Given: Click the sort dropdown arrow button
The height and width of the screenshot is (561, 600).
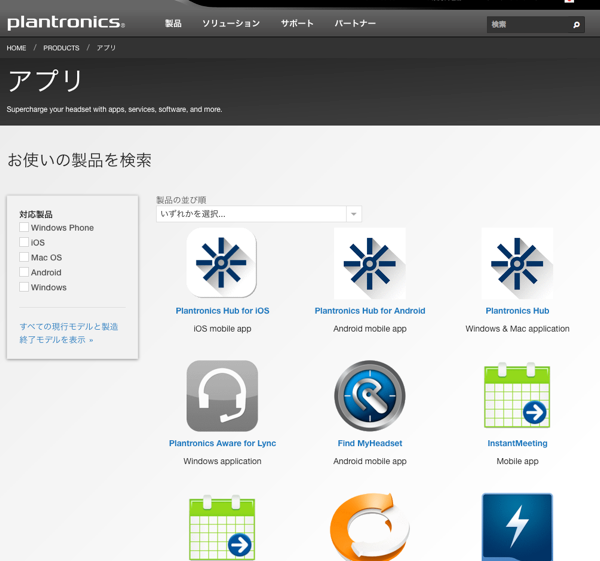Looking at the screenshot, I should point(354,214).
